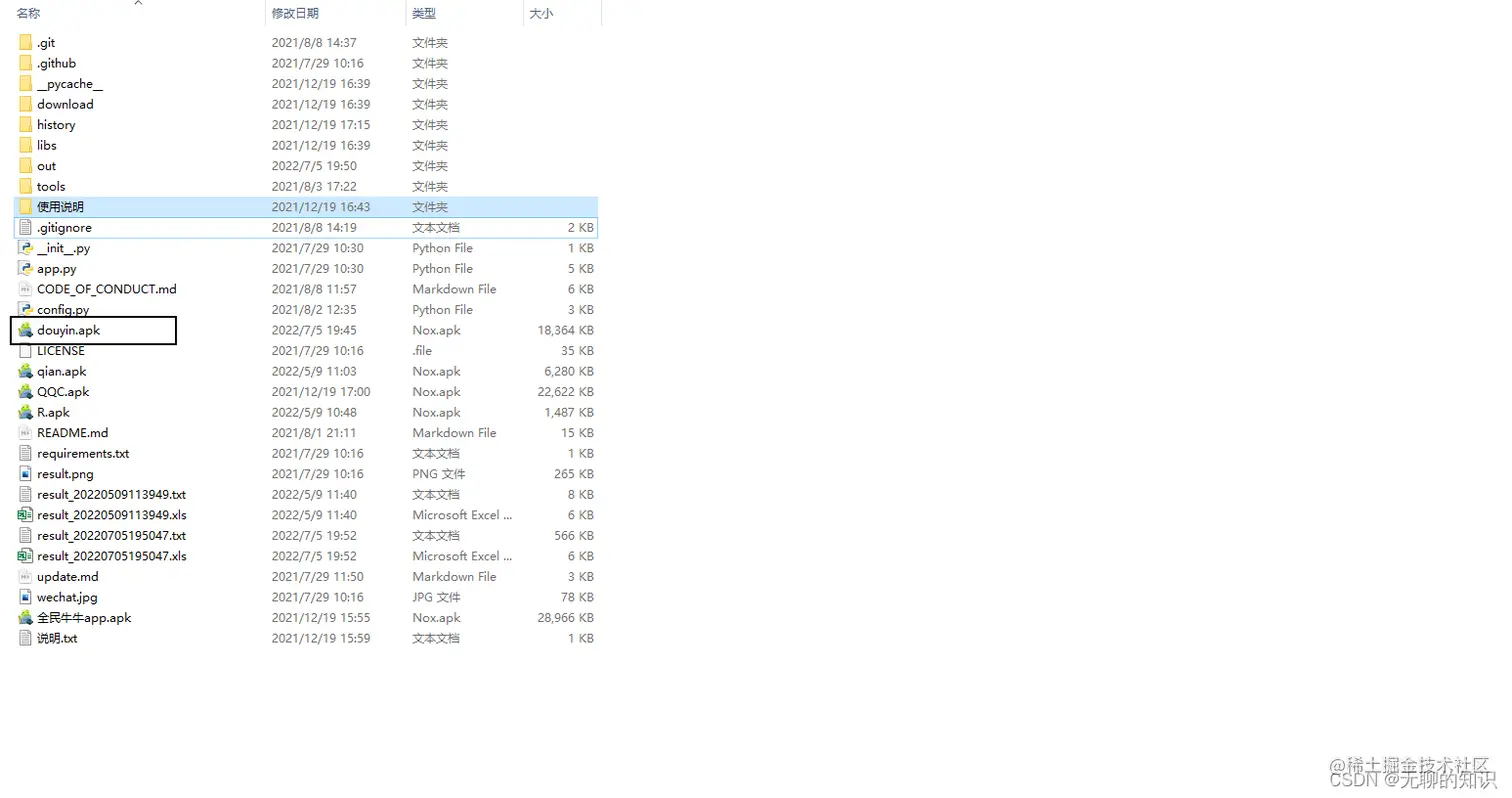This screenshot has height=798, width=1512.
Task: Click the 全民牛牛app.apk Nox icon
Action: click(26, 617)
